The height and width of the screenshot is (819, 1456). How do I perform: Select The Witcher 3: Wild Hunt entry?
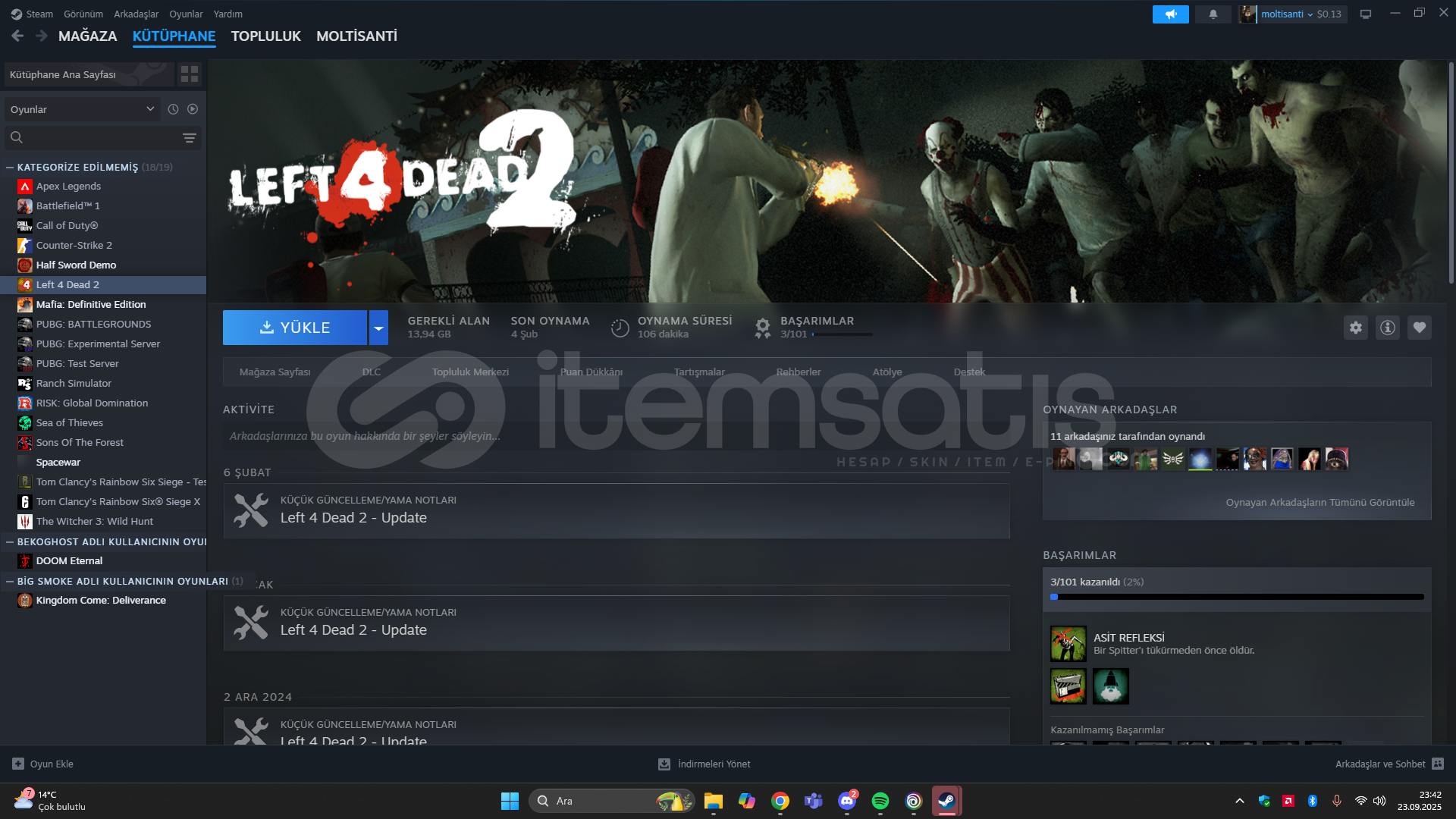[103, 521]
